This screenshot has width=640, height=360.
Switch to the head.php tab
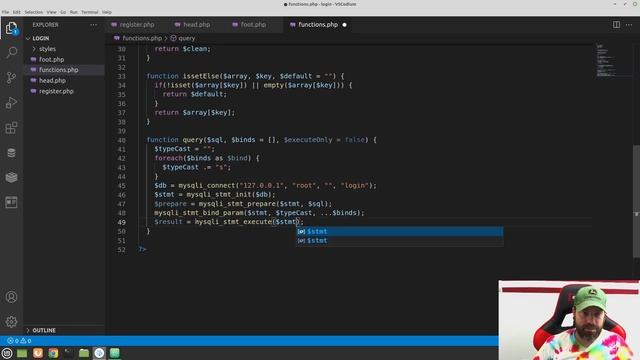(x=196, y=25)
